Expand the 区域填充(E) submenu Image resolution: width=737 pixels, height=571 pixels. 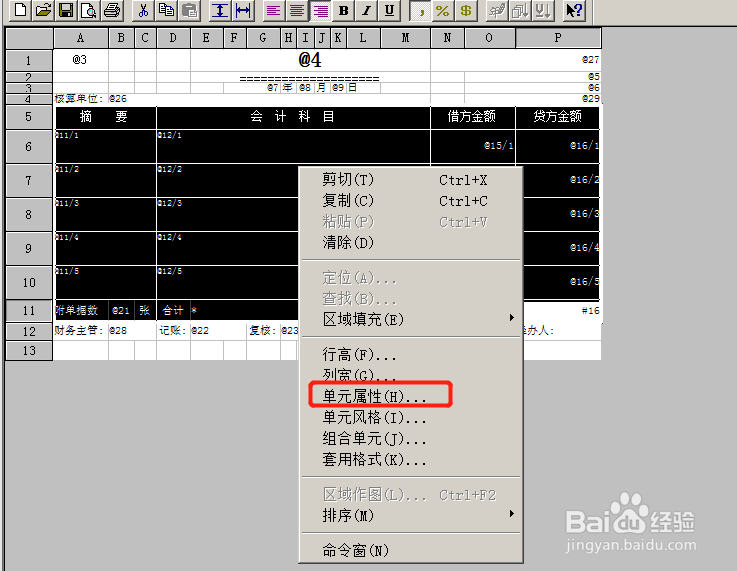[x=411, y=319]
